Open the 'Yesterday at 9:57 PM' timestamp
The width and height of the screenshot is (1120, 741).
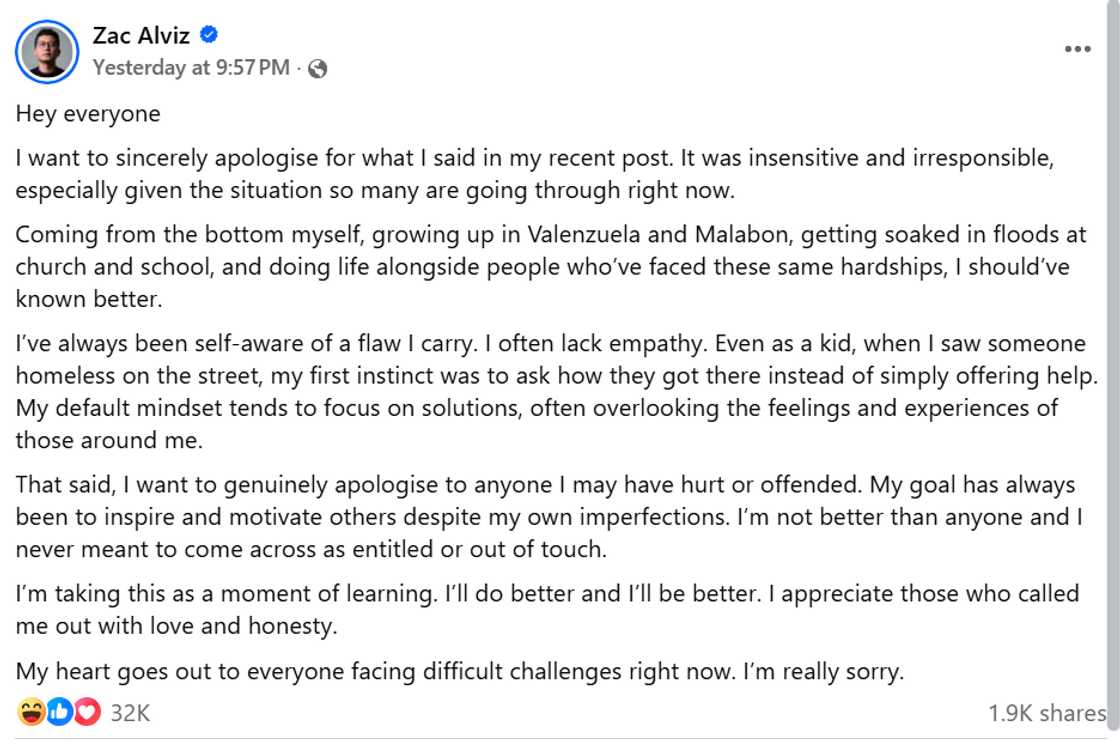191,68
